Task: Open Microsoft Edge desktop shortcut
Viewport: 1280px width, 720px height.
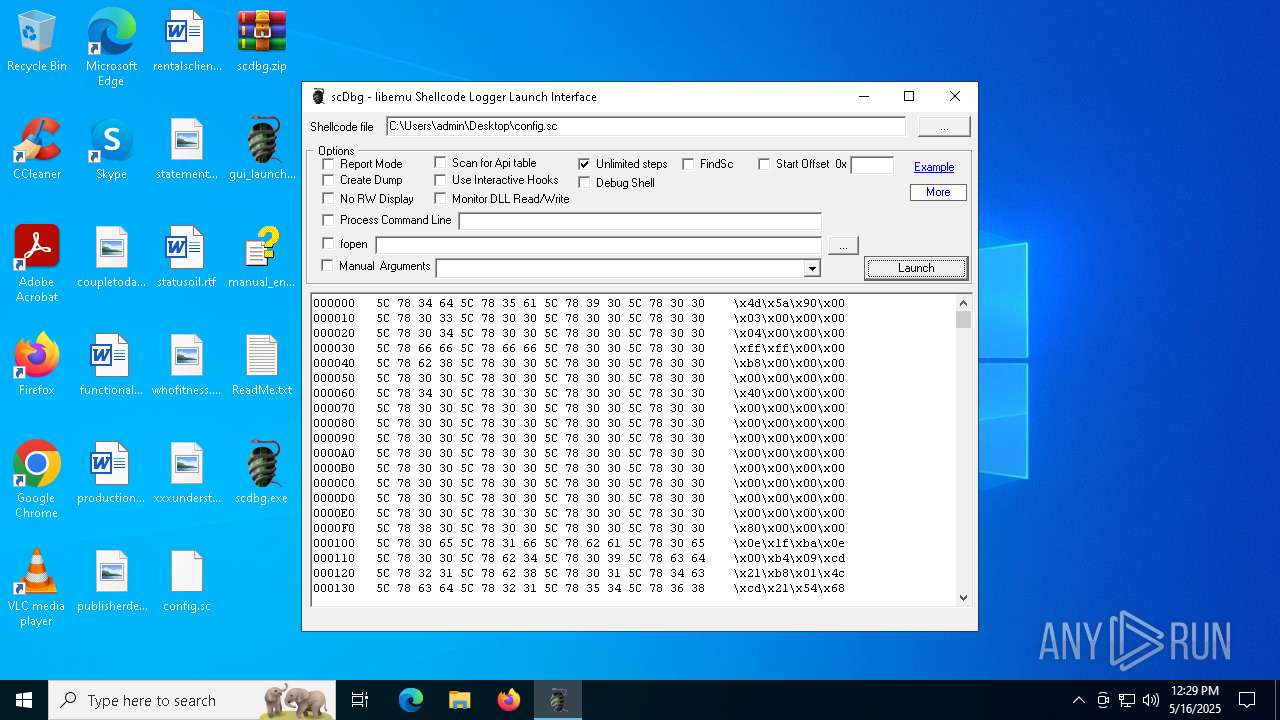Action: (111, 48)
